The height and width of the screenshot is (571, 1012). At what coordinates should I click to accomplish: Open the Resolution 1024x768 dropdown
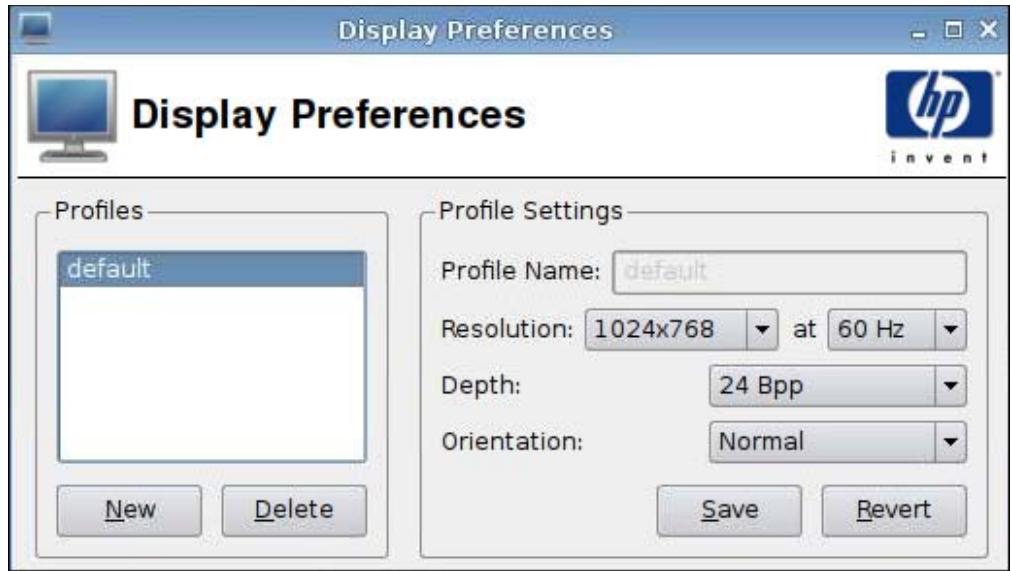coord(682,330)
